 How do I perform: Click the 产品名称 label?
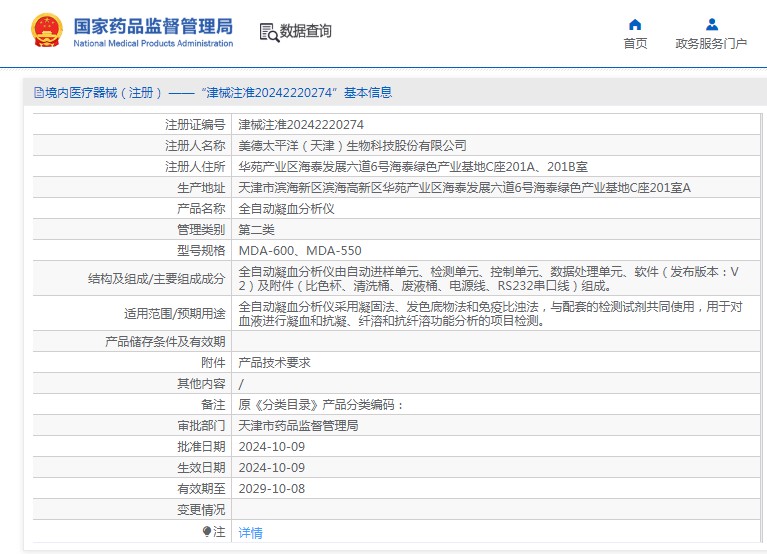pyautogui.click(x=201, y=209)
